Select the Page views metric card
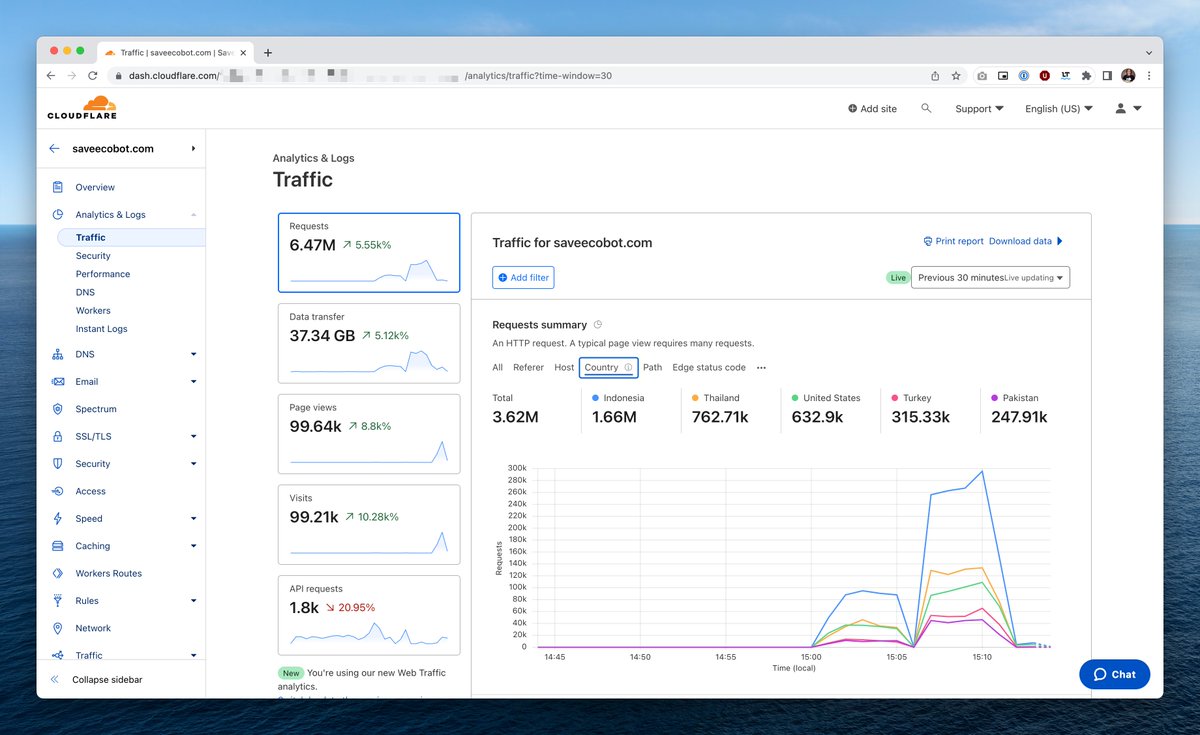This screenshot has height=735, width=1200. [369, 435]
